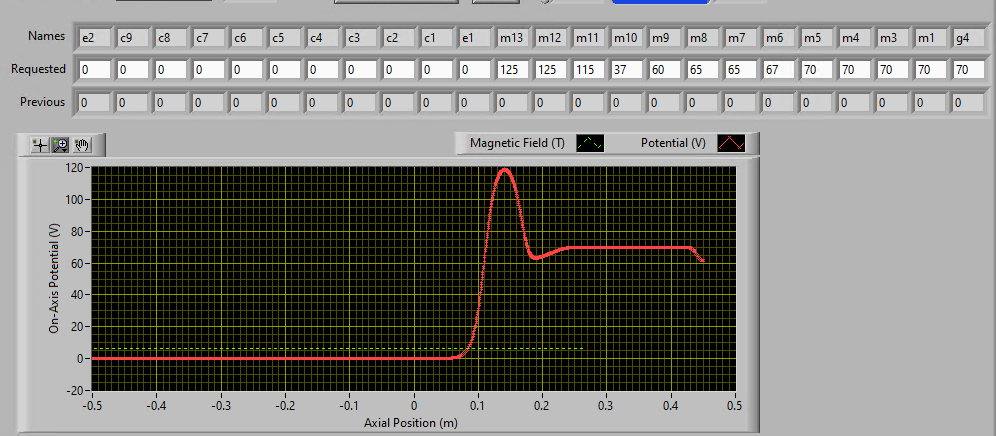Click the red potential curve peak on graph
The width and height of the screenshot is (996, 436).
pyautogui.click(x=506, y=170)
